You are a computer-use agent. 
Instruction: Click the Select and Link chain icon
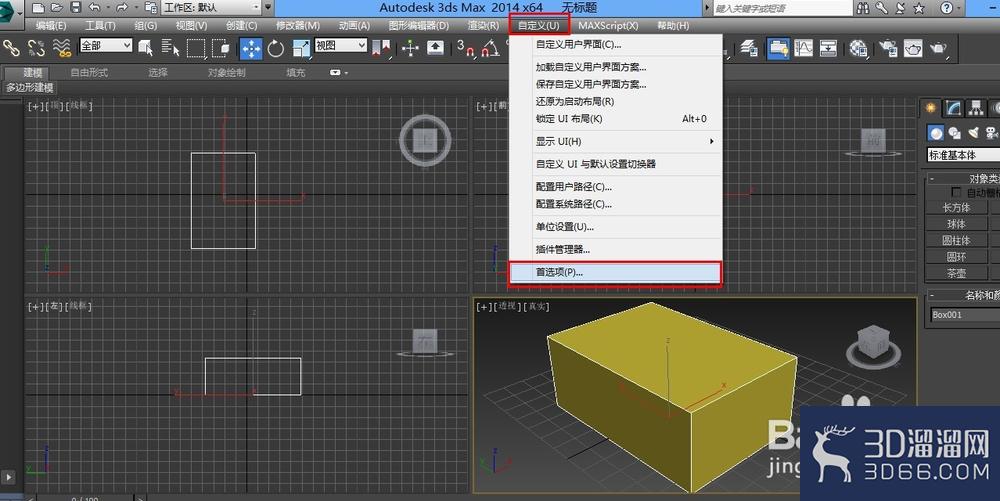click(11, 48)
